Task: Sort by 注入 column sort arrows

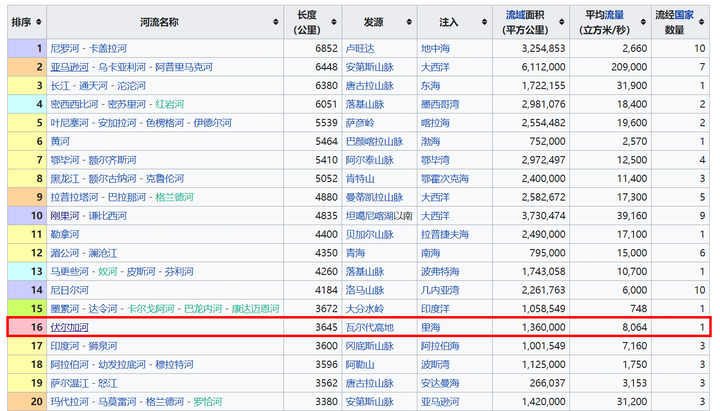Action: pos(484,22)
